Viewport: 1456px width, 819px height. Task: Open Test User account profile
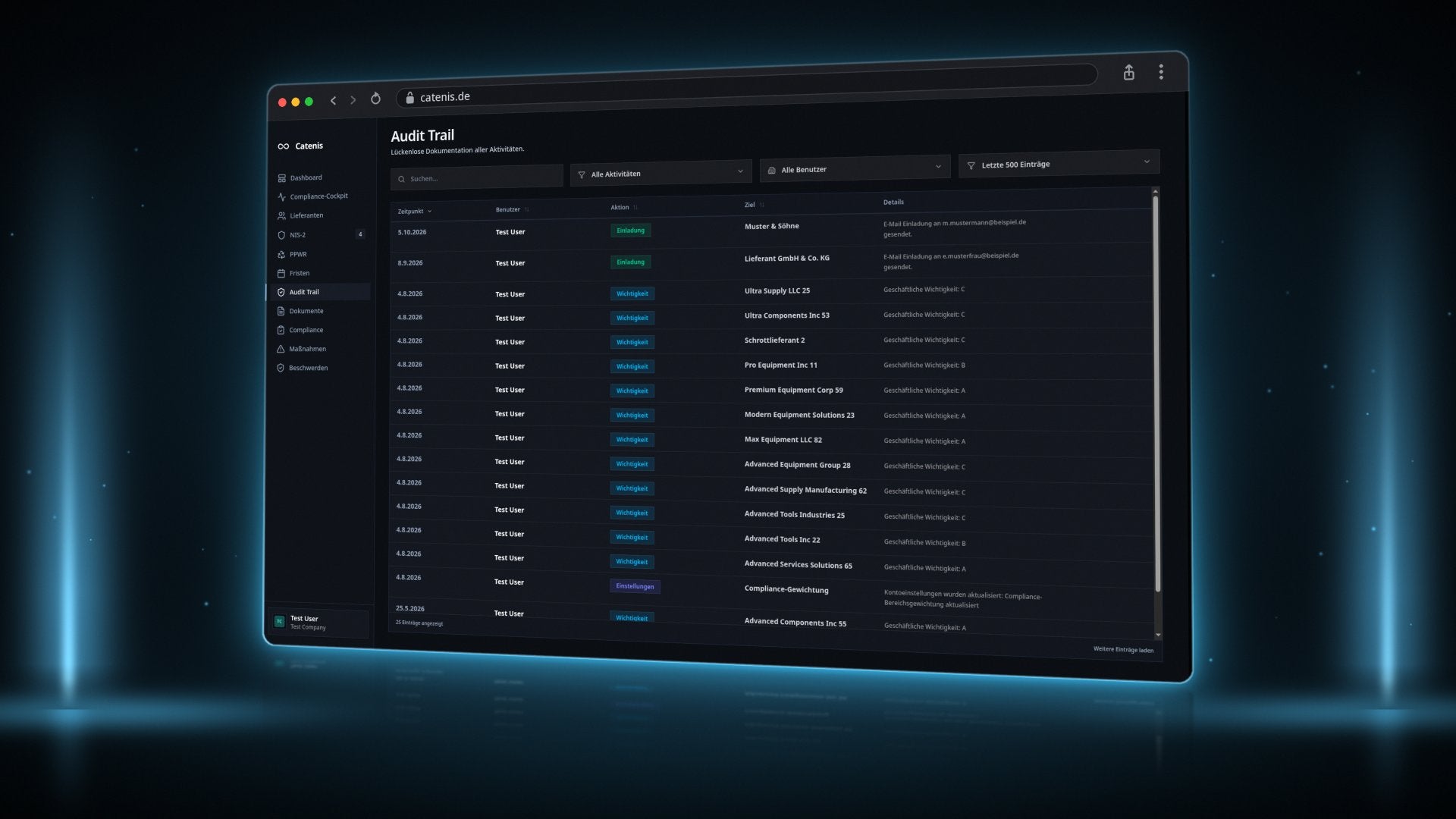click(318, 623)
